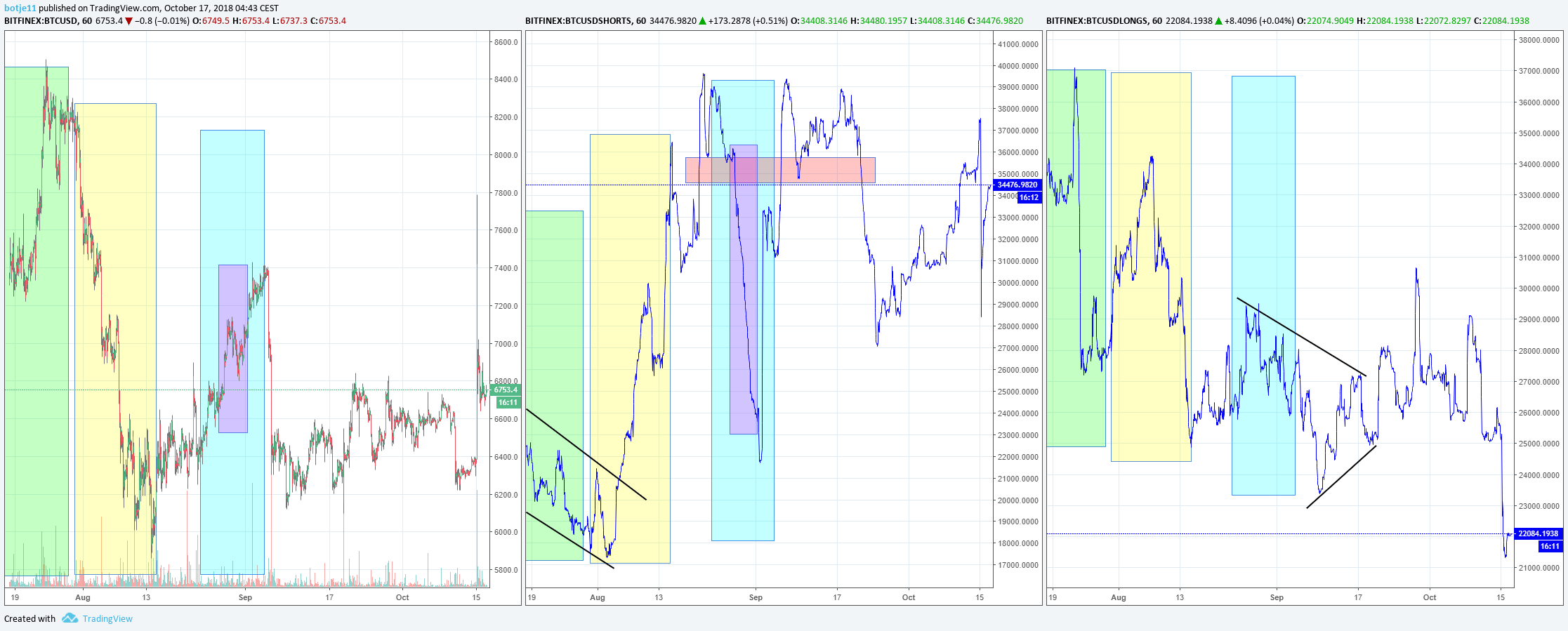Select the BITFINEX:BTCUSDLONGS, 60 chart title
1568x631 pixels.
[1104, 21]
